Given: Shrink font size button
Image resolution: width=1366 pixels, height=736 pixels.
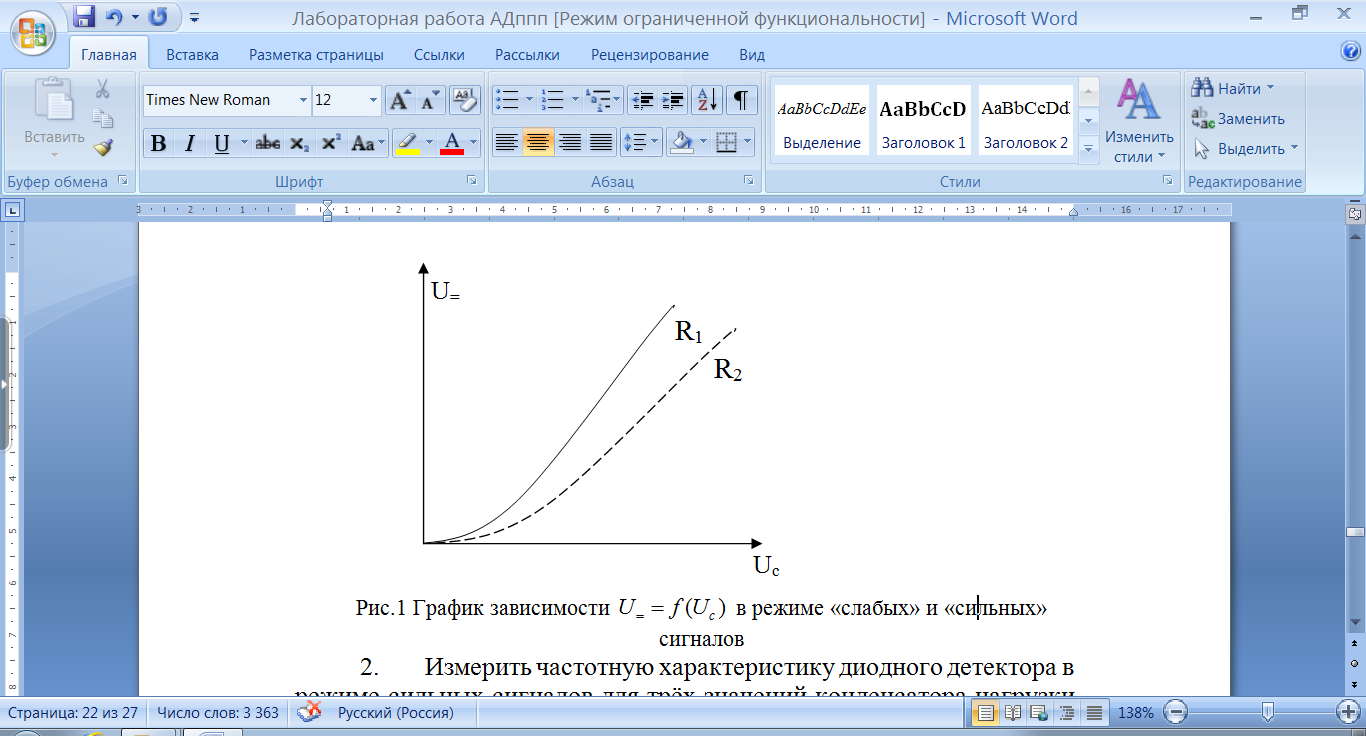Looking at the screenshot, I should click(430, 100).
